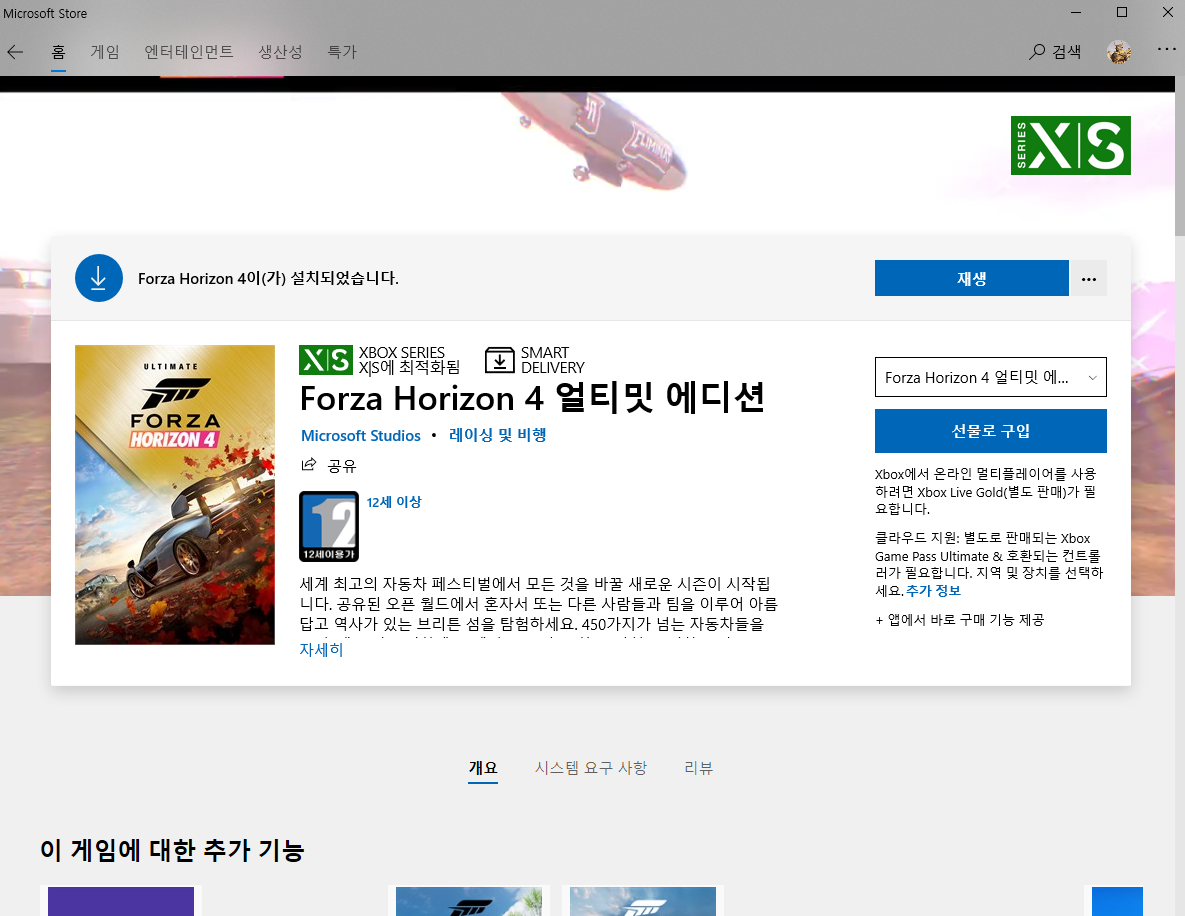Click the Xbox Series X|S optimized badge
The height and width of the screenshot is (916, 1185).
click(326, 360)
